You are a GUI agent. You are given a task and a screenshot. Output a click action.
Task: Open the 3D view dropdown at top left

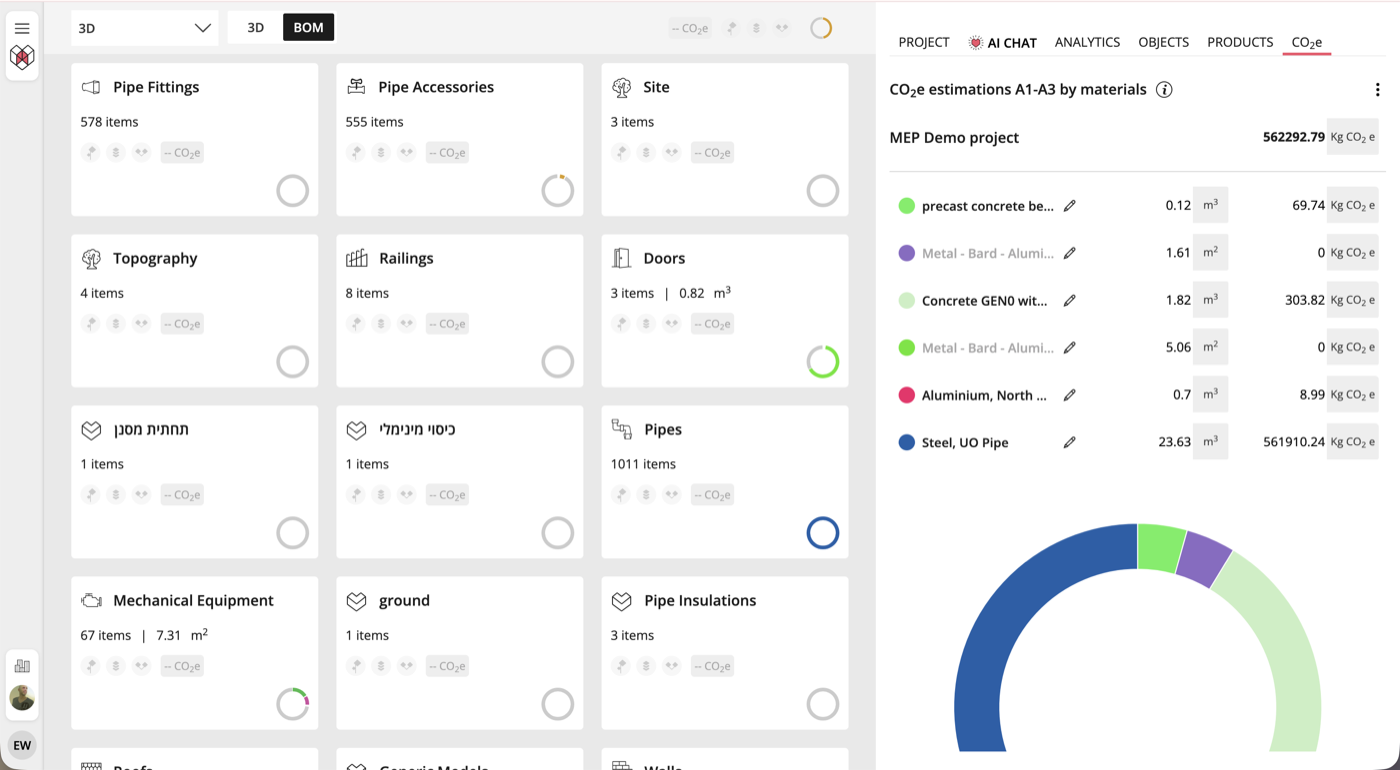pyautogui.click(x=145, y=28)
